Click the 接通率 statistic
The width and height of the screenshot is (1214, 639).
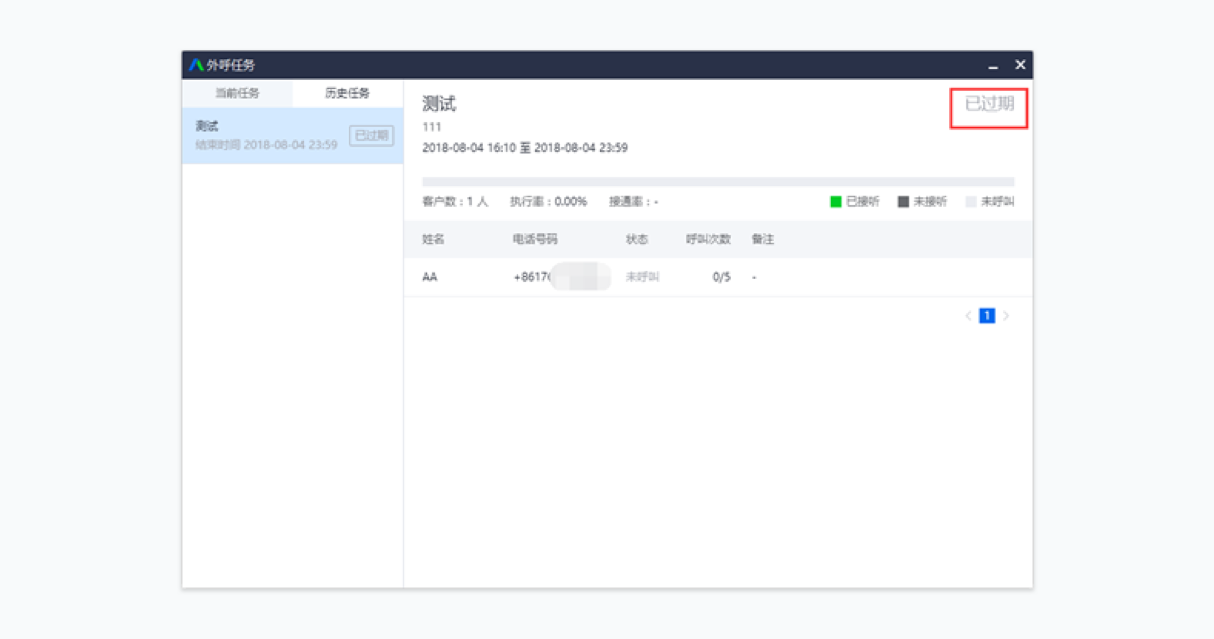tap(633, 202)
